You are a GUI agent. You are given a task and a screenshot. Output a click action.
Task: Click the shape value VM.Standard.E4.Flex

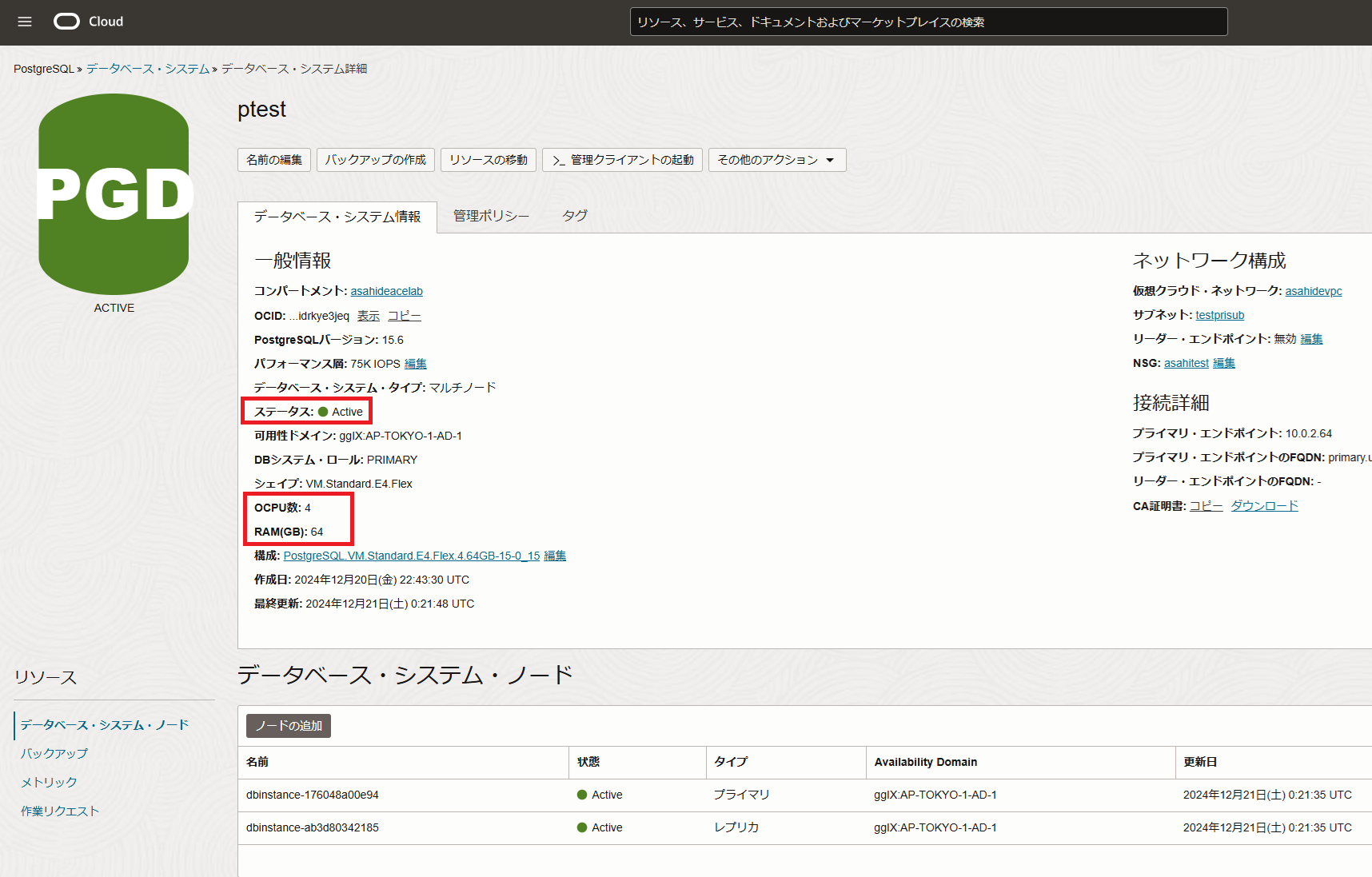point(359,484)
